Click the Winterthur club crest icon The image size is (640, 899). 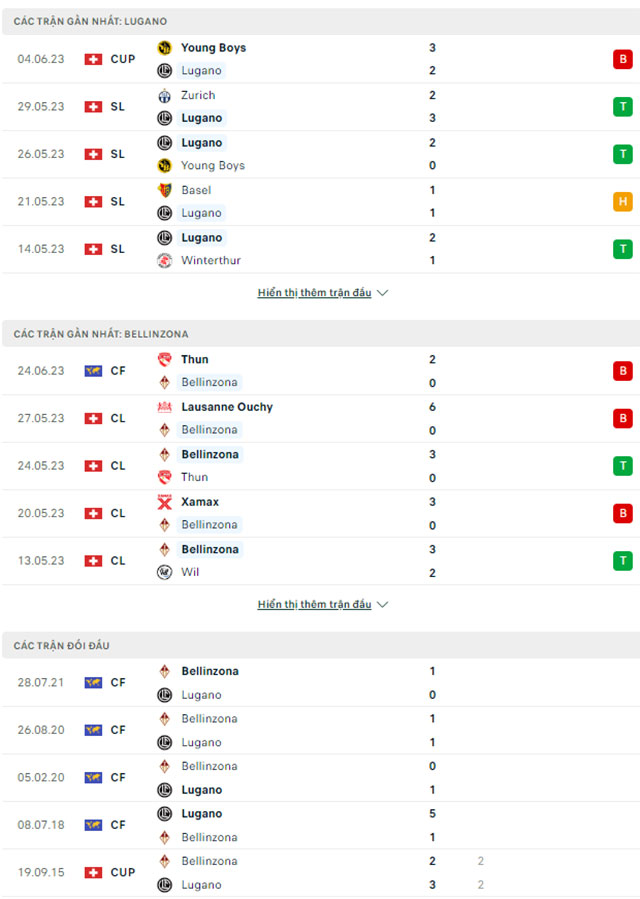tap(165, 261)
